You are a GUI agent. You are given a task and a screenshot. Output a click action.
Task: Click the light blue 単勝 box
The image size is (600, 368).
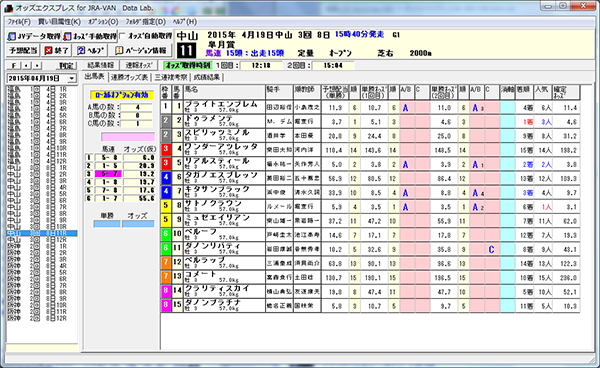coord(107,224)
